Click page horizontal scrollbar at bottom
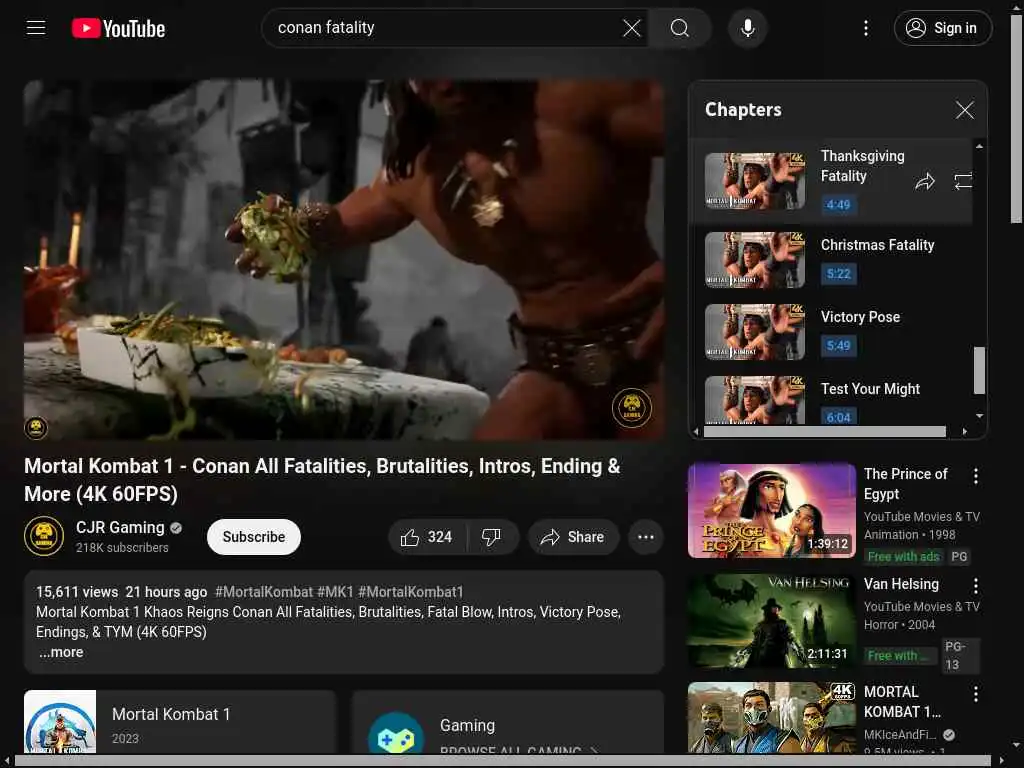Viewport: 1024px width, 768px height. pyautogui.click(x=503, y=761)
